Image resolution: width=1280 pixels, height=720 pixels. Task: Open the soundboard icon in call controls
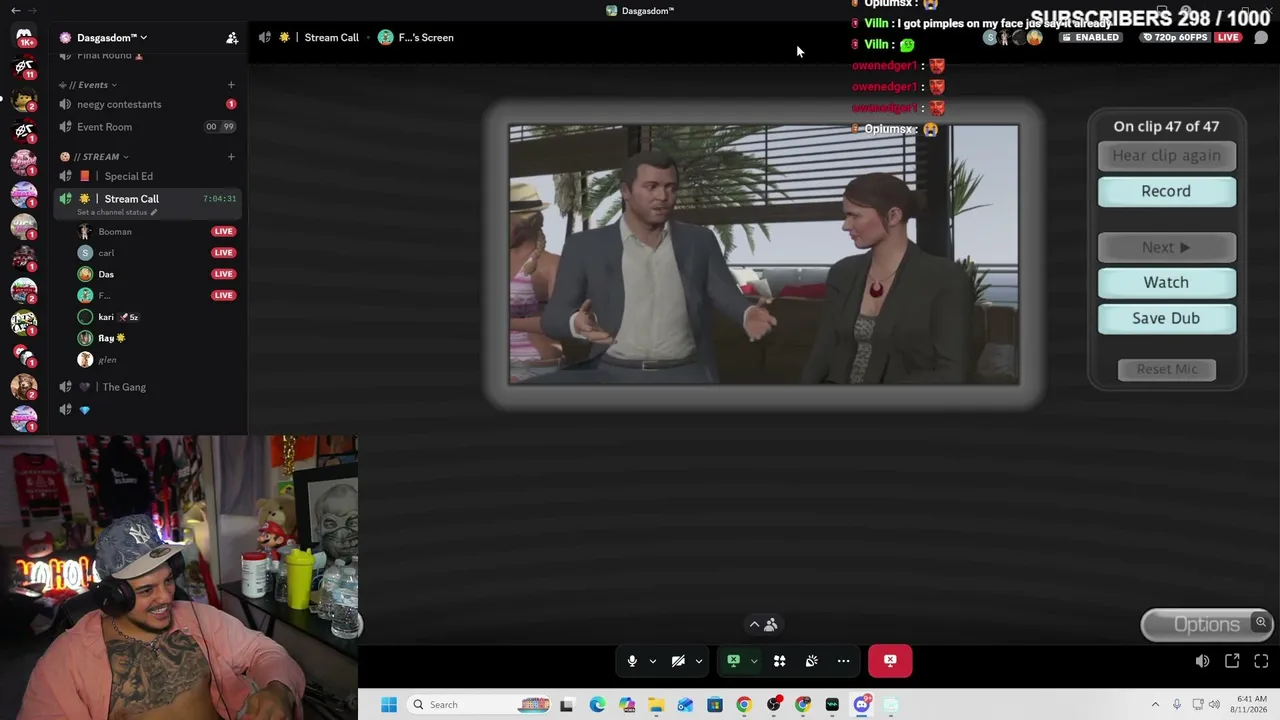pyautogui.click(x=812, y=661)
